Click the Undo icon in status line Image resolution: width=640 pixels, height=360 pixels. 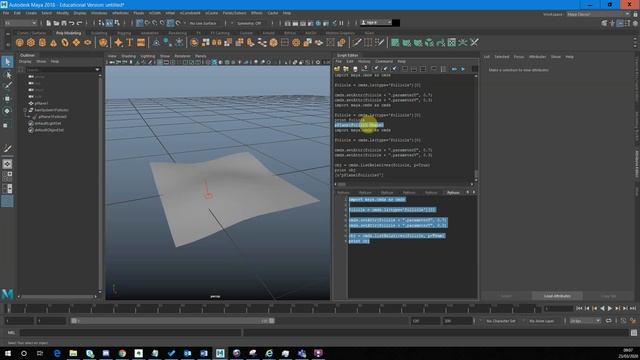click(71, 23)
